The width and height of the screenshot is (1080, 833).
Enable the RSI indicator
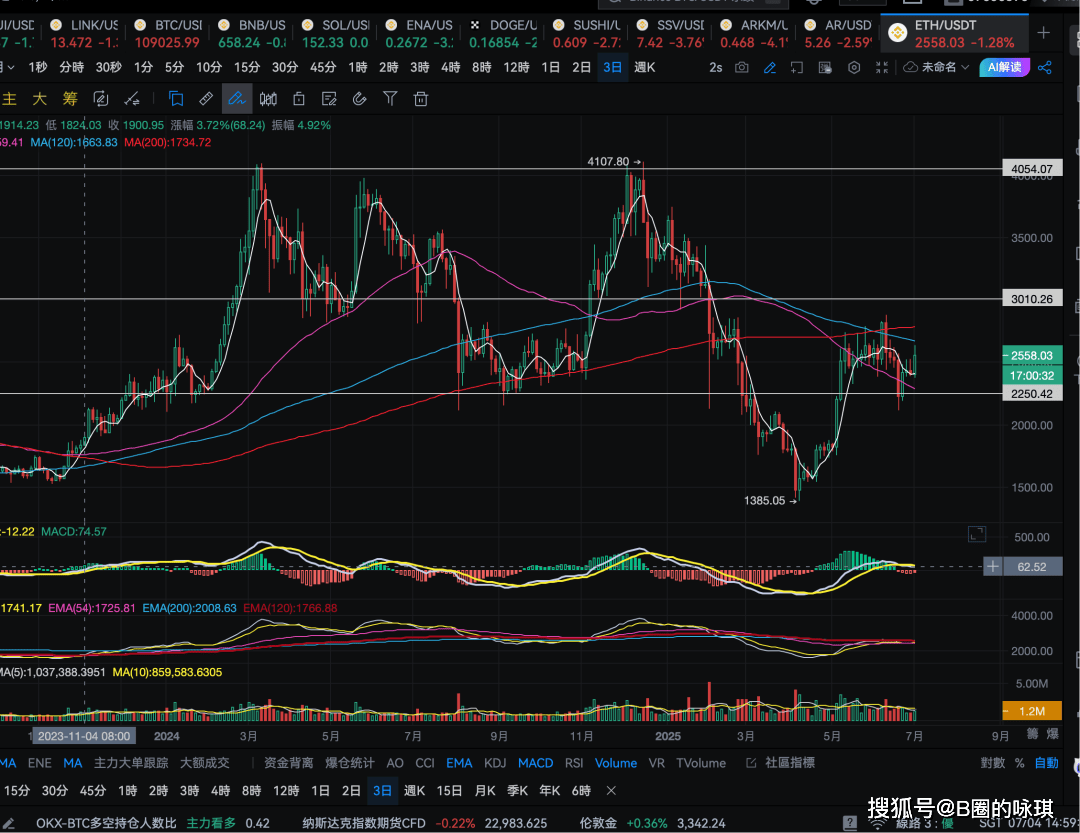point(574,763)
